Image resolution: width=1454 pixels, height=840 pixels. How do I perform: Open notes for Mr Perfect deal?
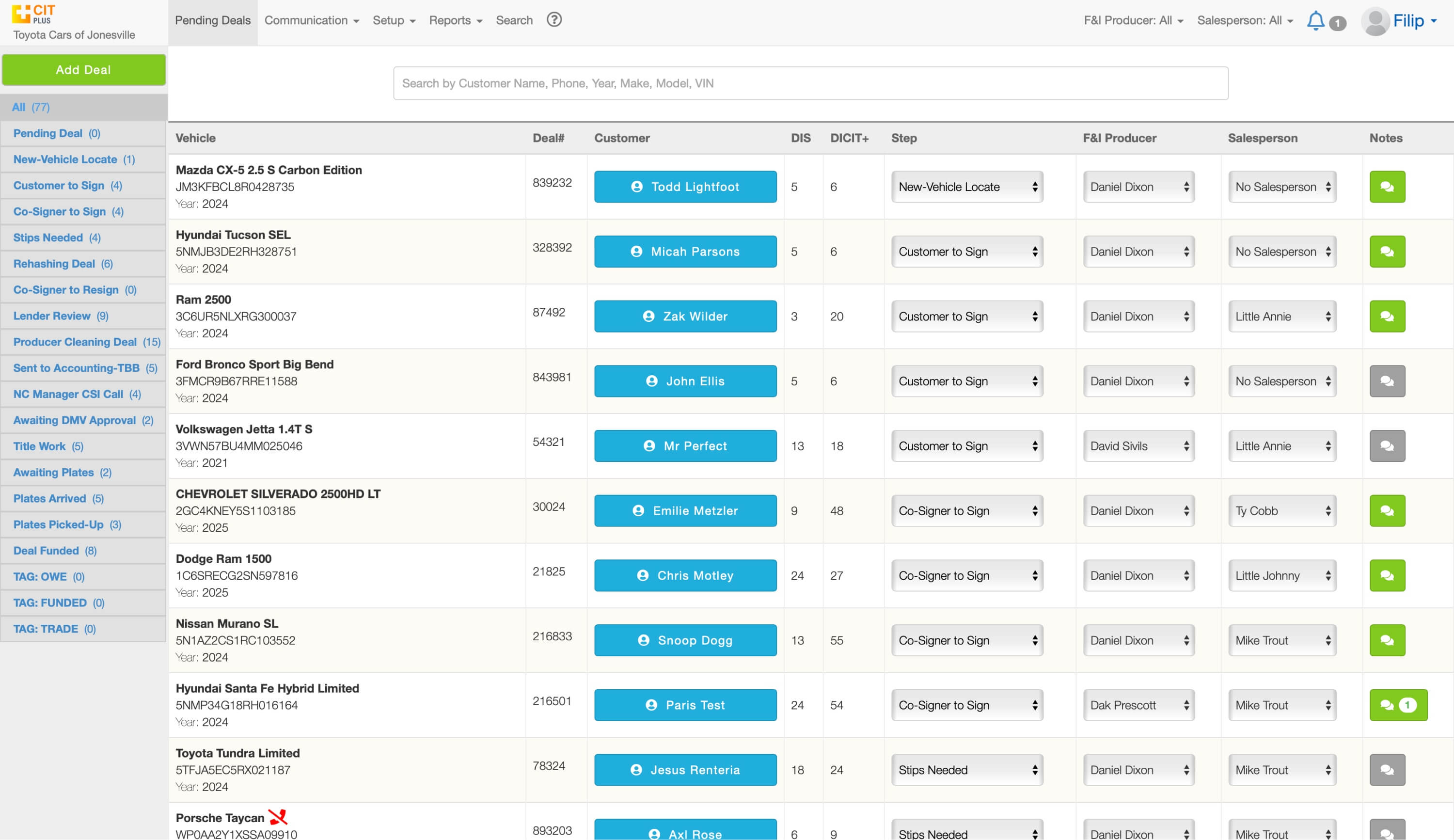pyautogui.click(x=1387, y=446)
